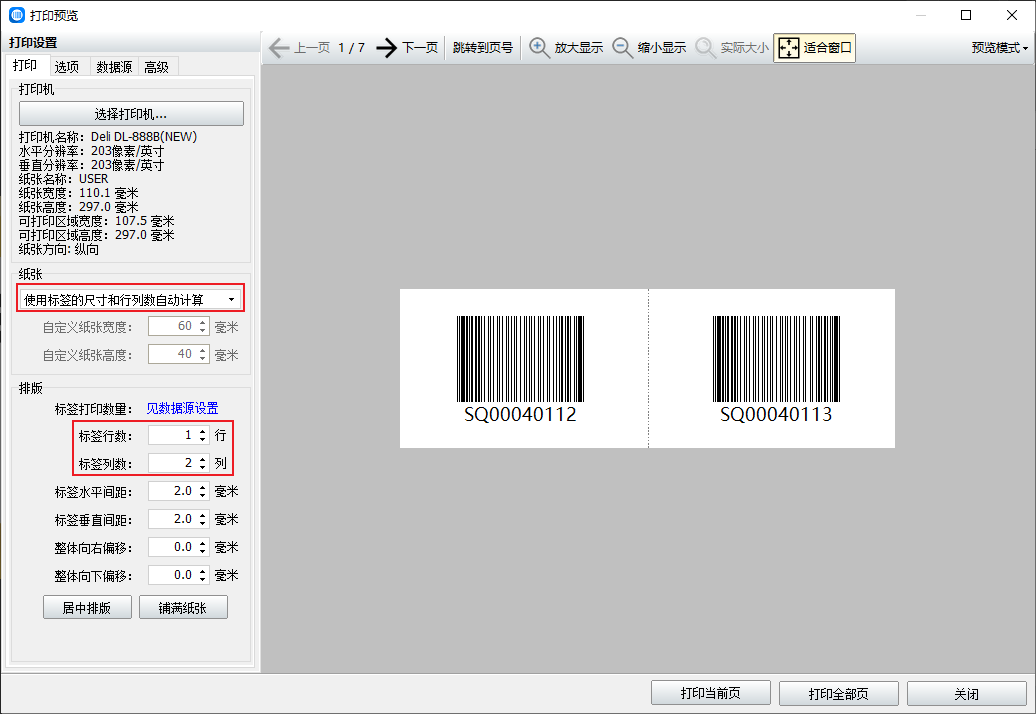Open the 见数据源设置 link
The image size is (1036, 714).
point(182,408)
